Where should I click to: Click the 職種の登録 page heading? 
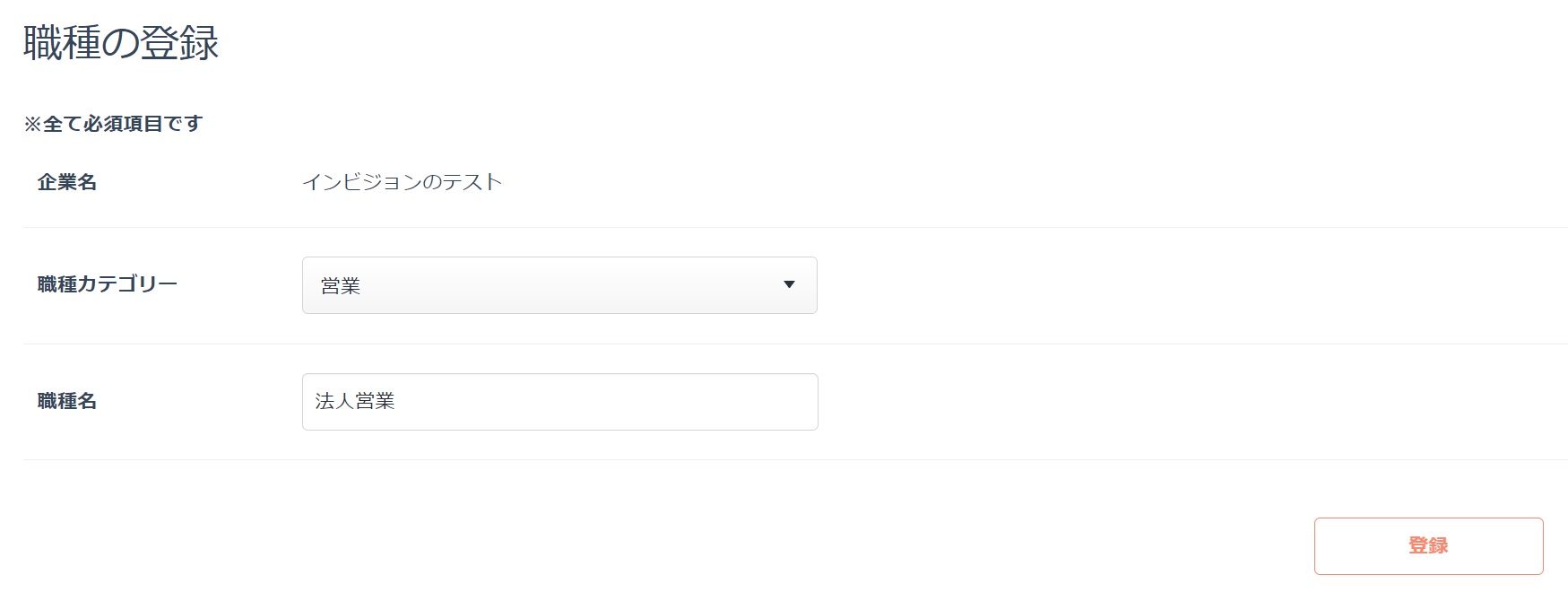coord(121,43)
